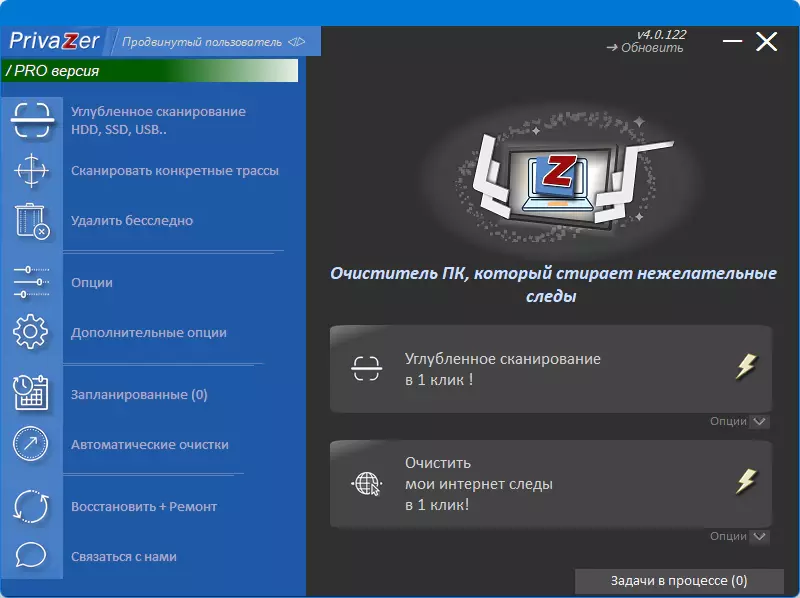Minimize the PrivaZer window
This screenshot has width=800, height=598.
(x=732, y=41)
